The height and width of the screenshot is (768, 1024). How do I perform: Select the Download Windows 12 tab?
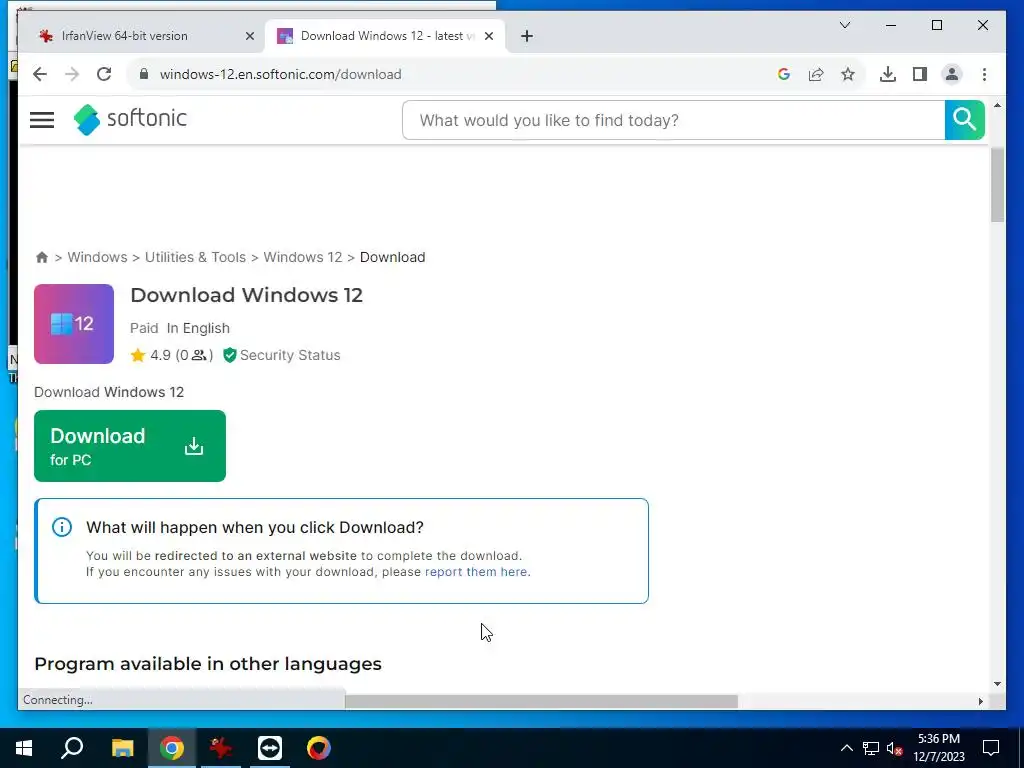(385, 36)
